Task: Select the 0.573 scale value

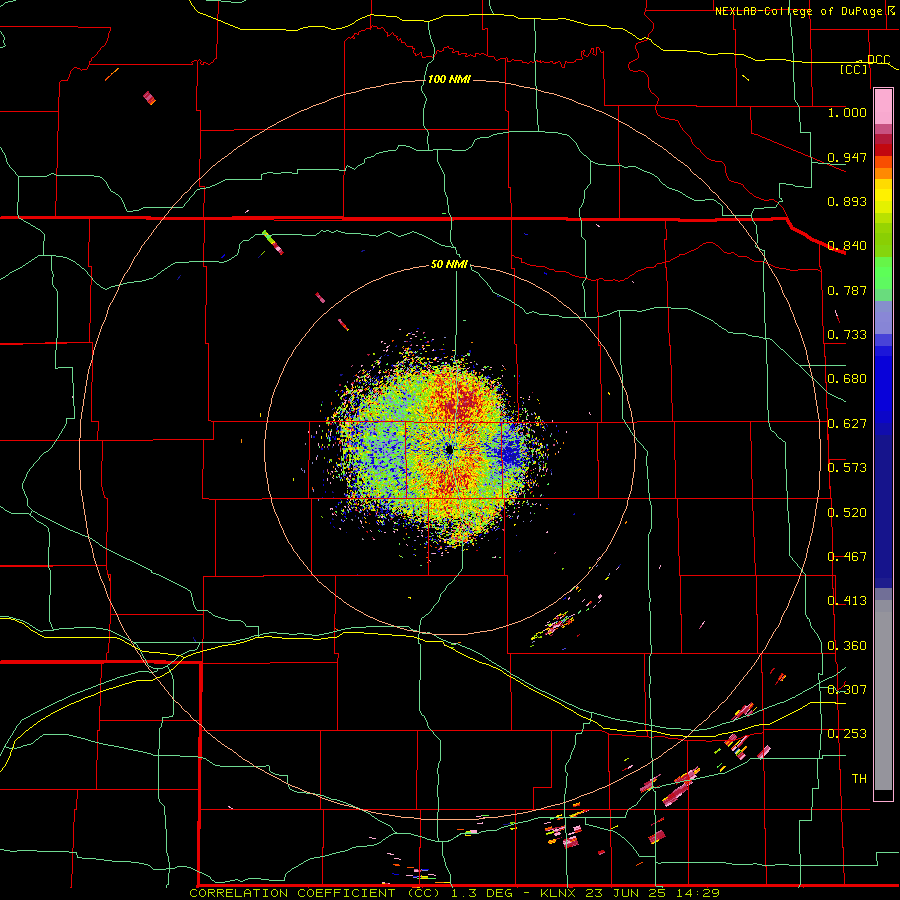Action: pyautogui.click(x=847, y=468)
